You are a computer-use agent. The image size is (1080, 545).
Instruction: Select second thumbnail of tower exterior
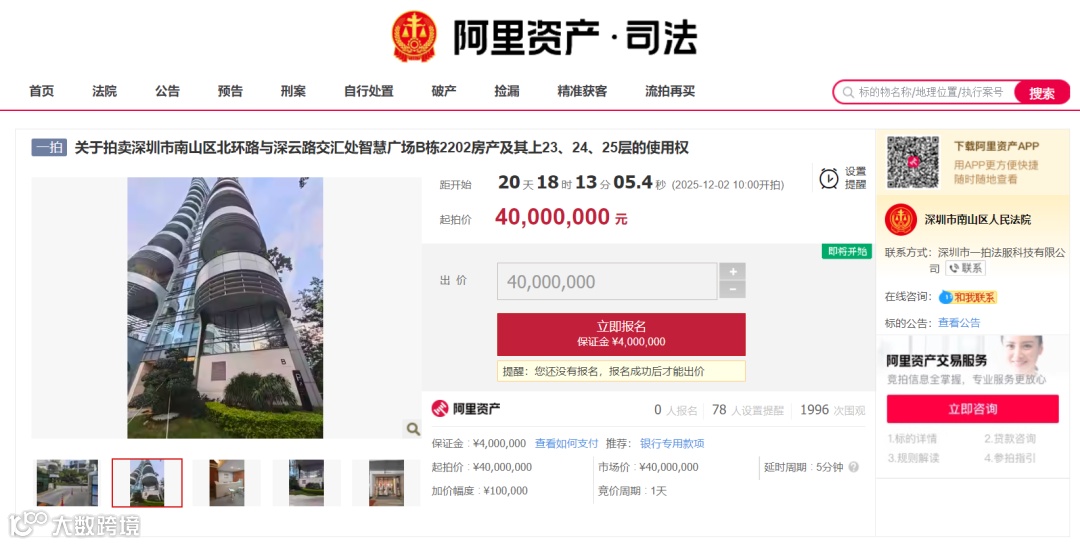click(x=147, y=483)
